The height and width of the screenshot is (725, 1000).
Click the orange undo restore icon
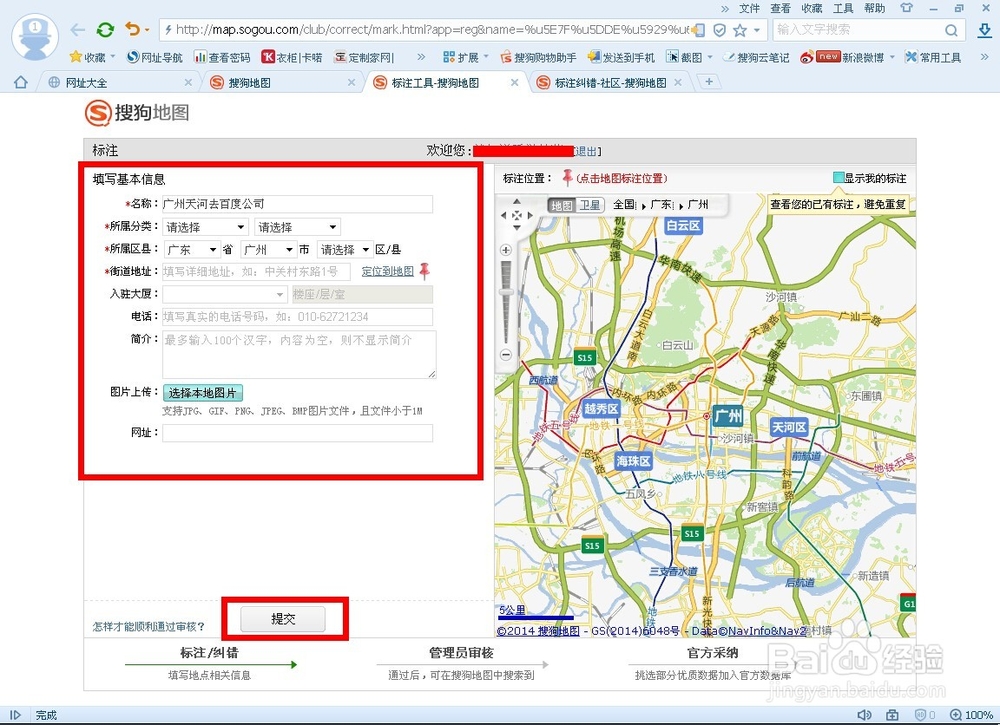pos(133,29)
